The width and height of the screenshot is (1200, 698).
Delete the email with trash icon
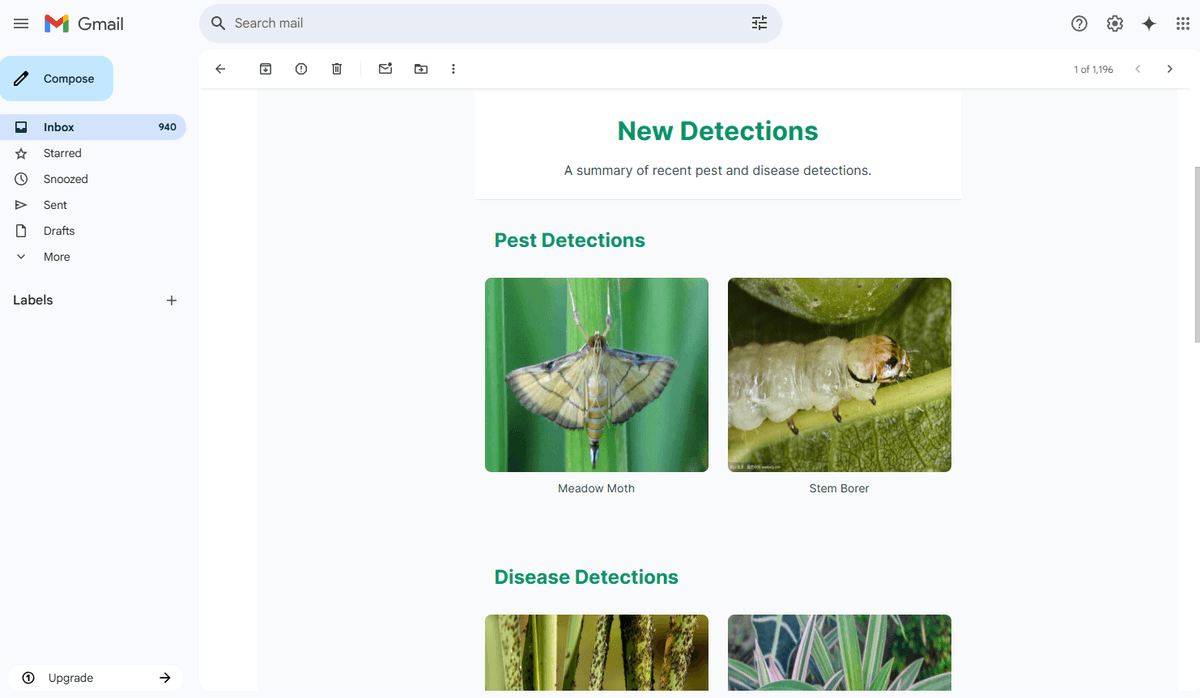coord(337,69)
